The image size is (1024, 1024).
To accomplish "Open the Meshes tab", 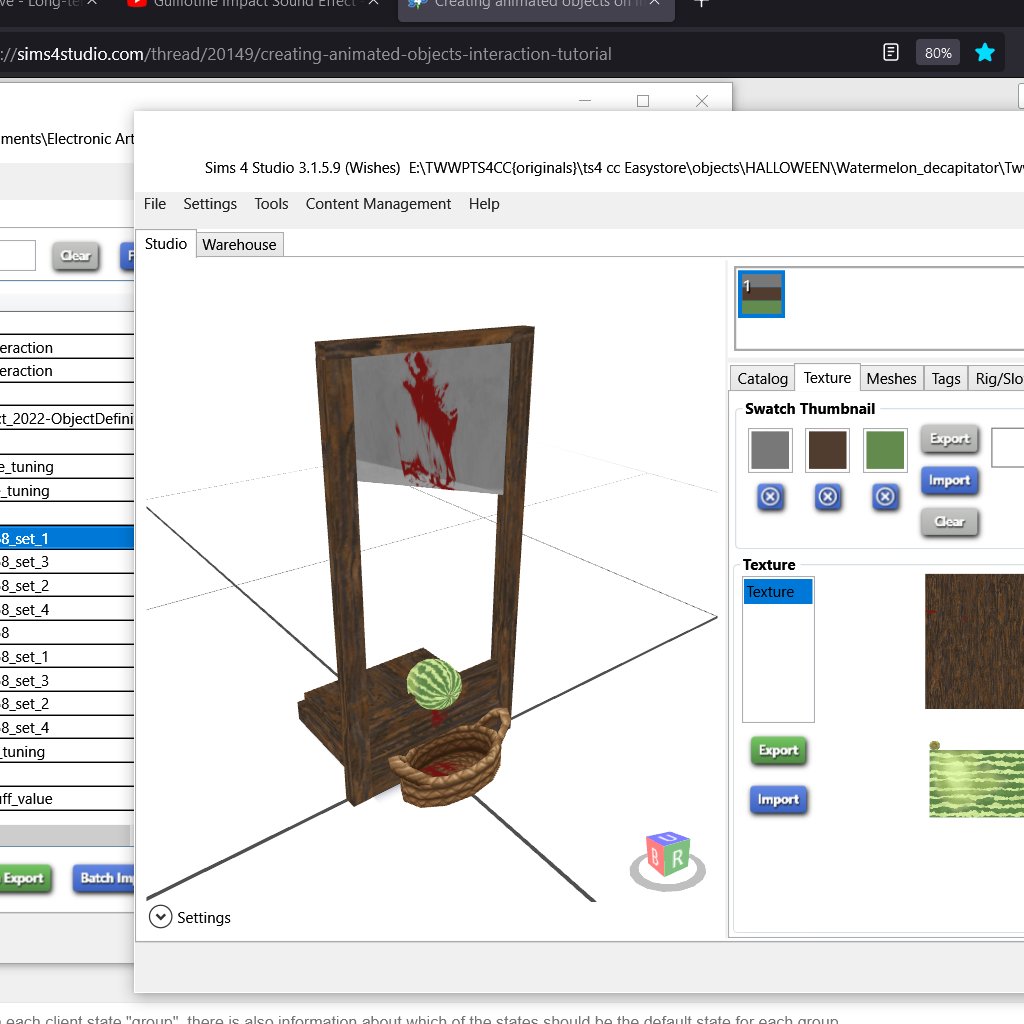I will point(891,379).
